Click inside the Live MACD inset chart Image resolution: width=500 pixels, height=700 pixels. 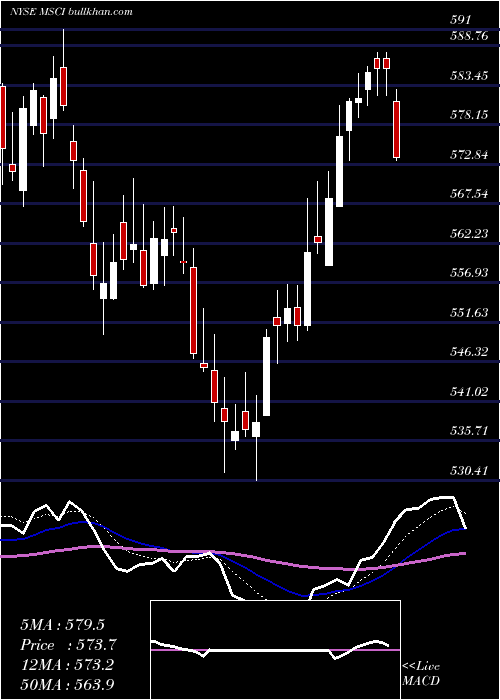[x=275, y=650]
